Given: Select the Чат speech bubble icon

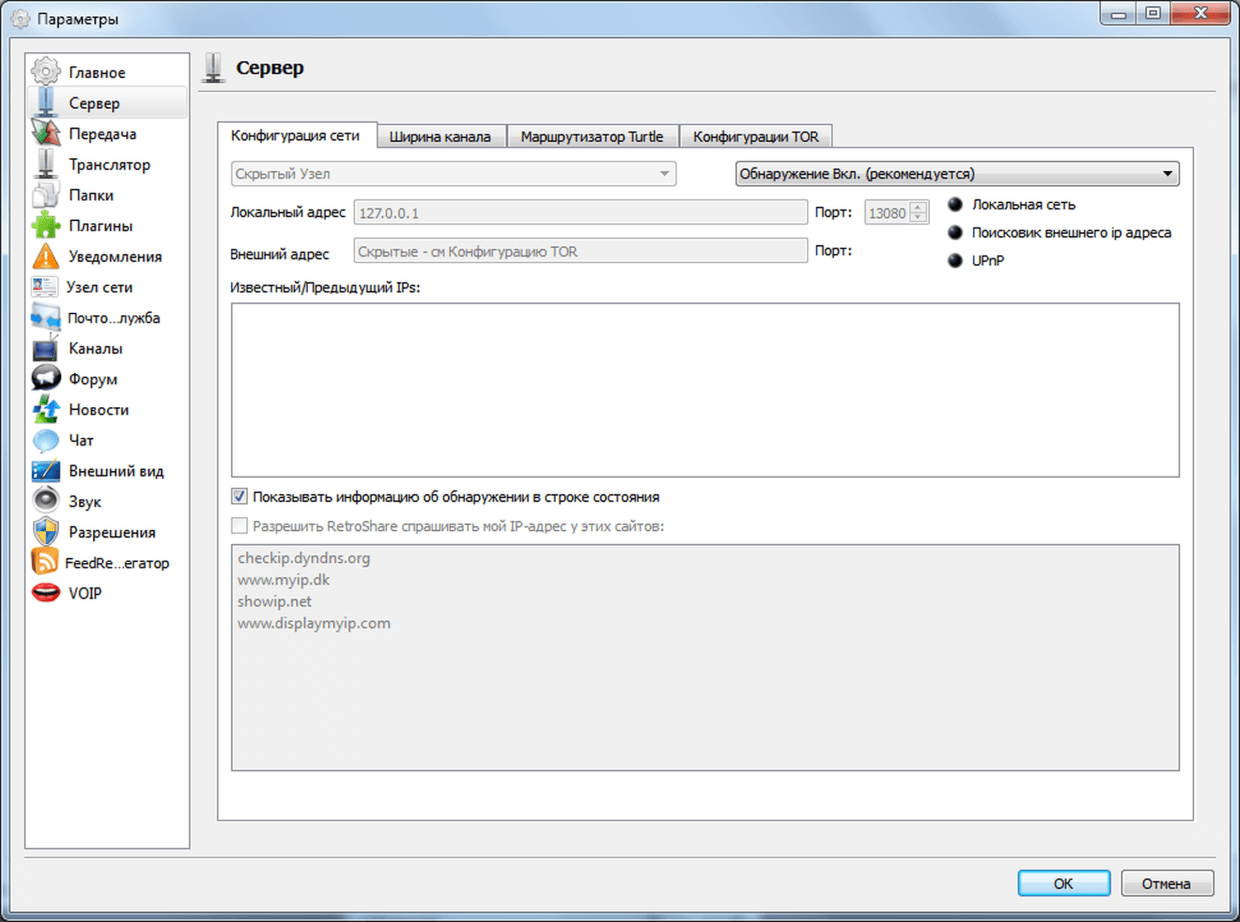Looking at the screenshot, I should click(x=46, y=440).
